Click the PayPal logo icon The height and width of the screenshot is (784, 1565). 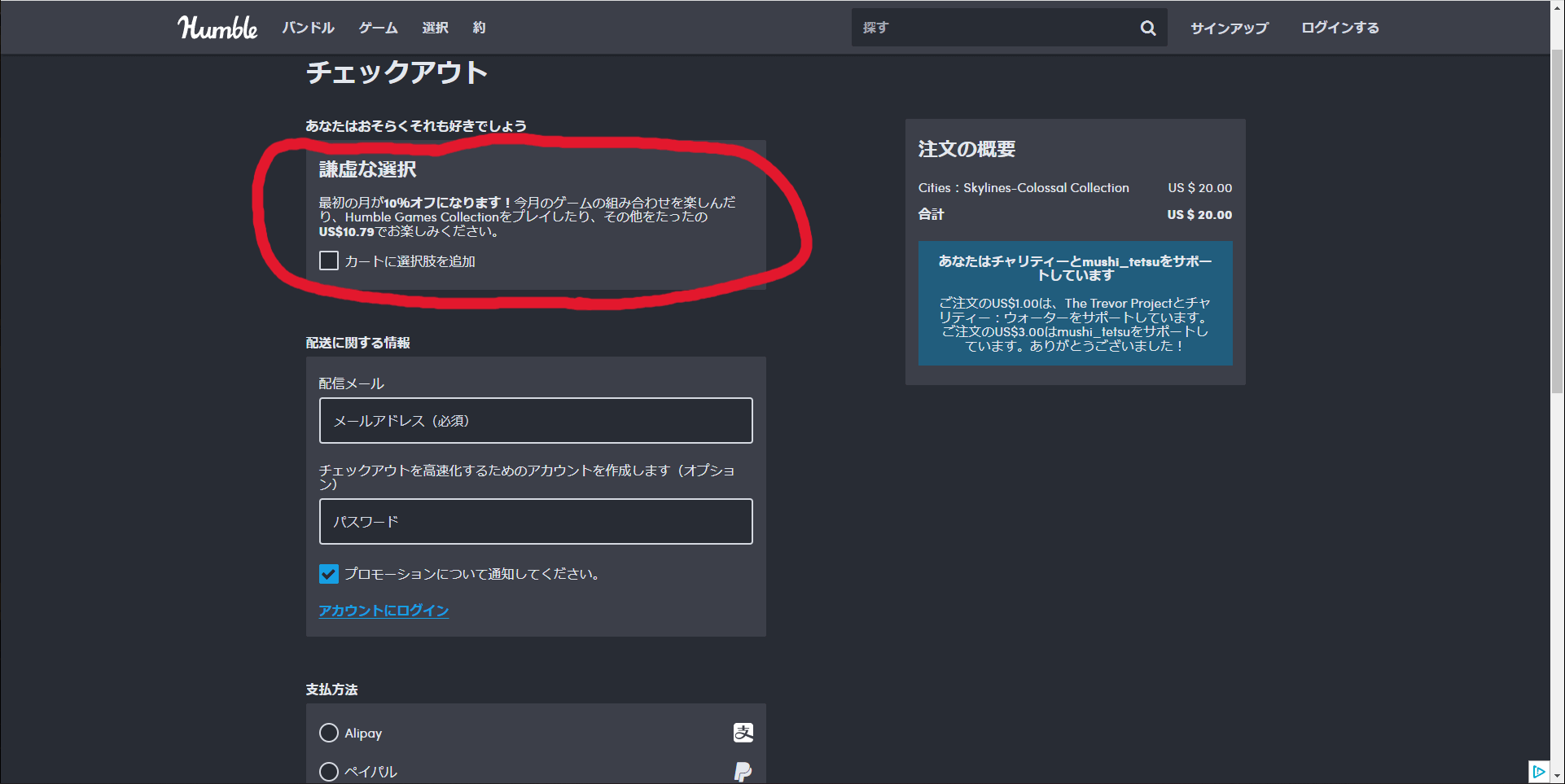[743, 771]
